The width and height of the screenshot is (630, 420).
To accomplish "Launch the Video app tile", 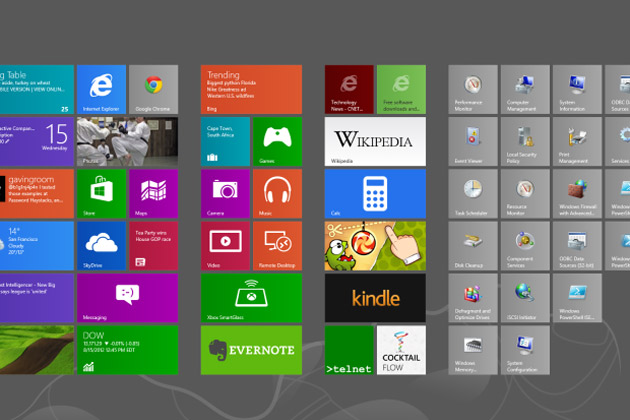I will pos(225,245).
